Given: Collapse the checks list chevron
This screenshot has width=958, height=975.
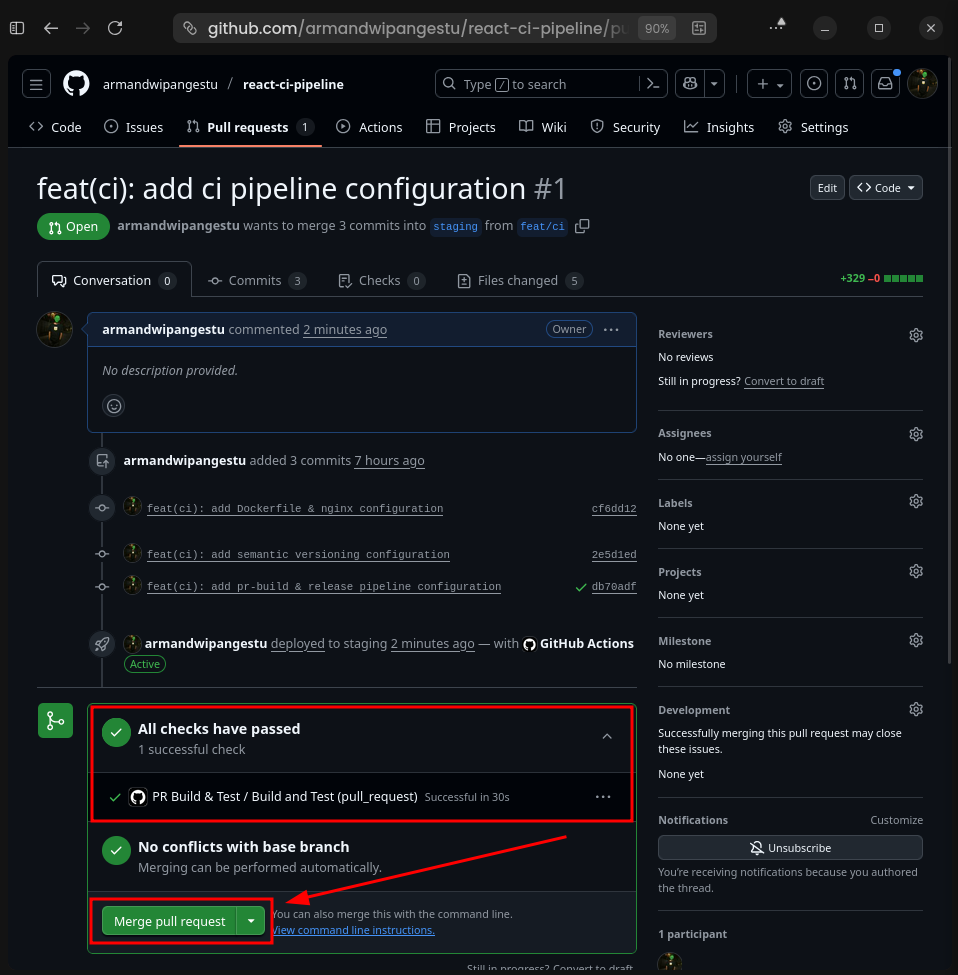Looking at the screenshot, I should (607, 736).
